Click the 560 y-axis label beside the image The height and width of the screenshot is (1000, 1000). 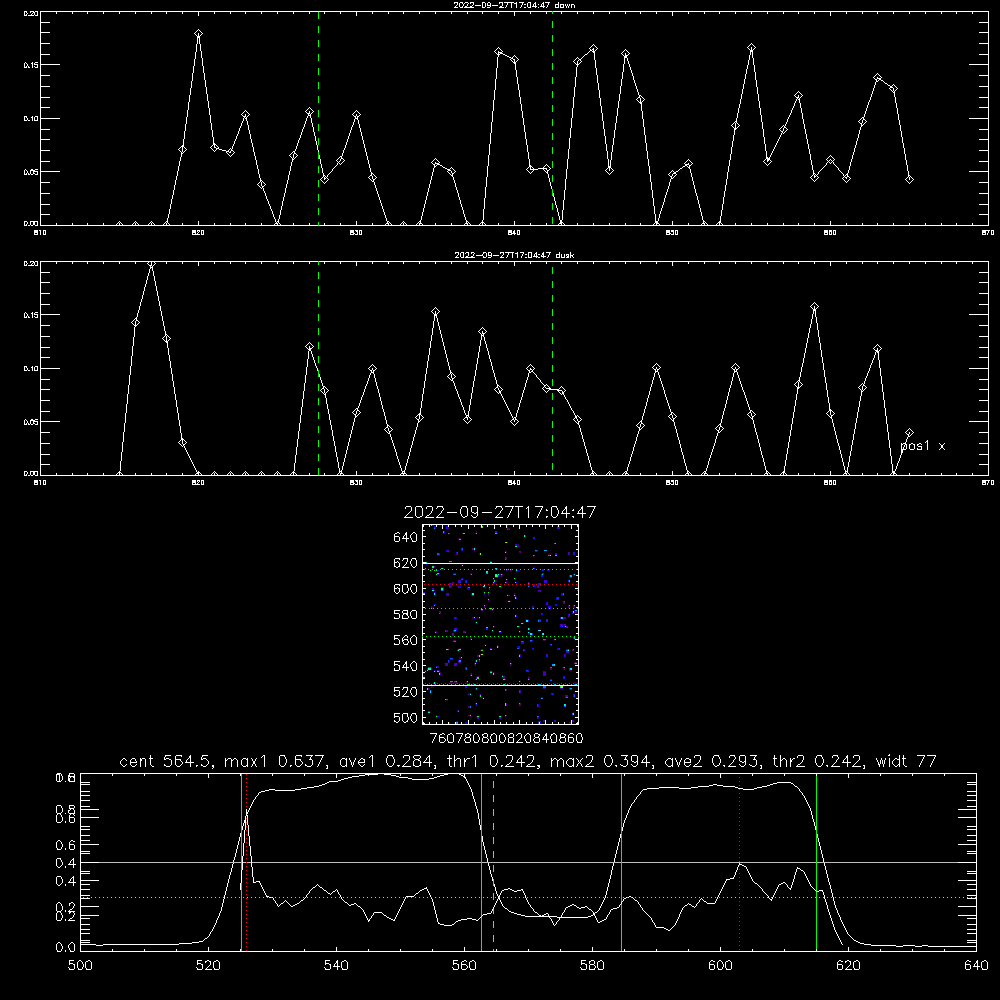pos(406,640)
